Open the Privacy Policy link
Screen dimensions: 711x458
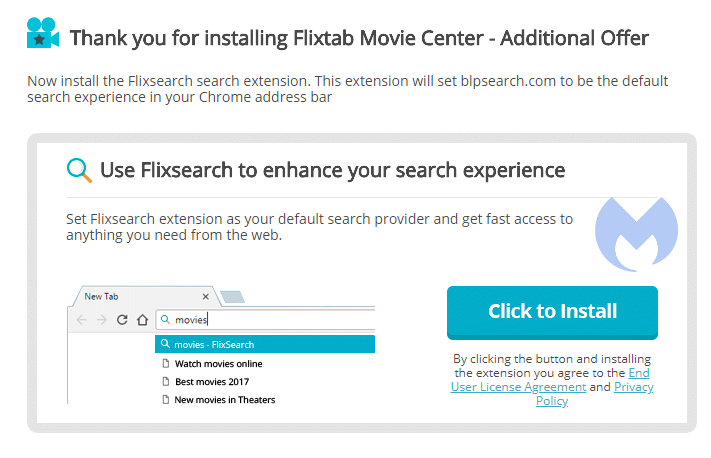pyautogui.click(x=594, y=394)
